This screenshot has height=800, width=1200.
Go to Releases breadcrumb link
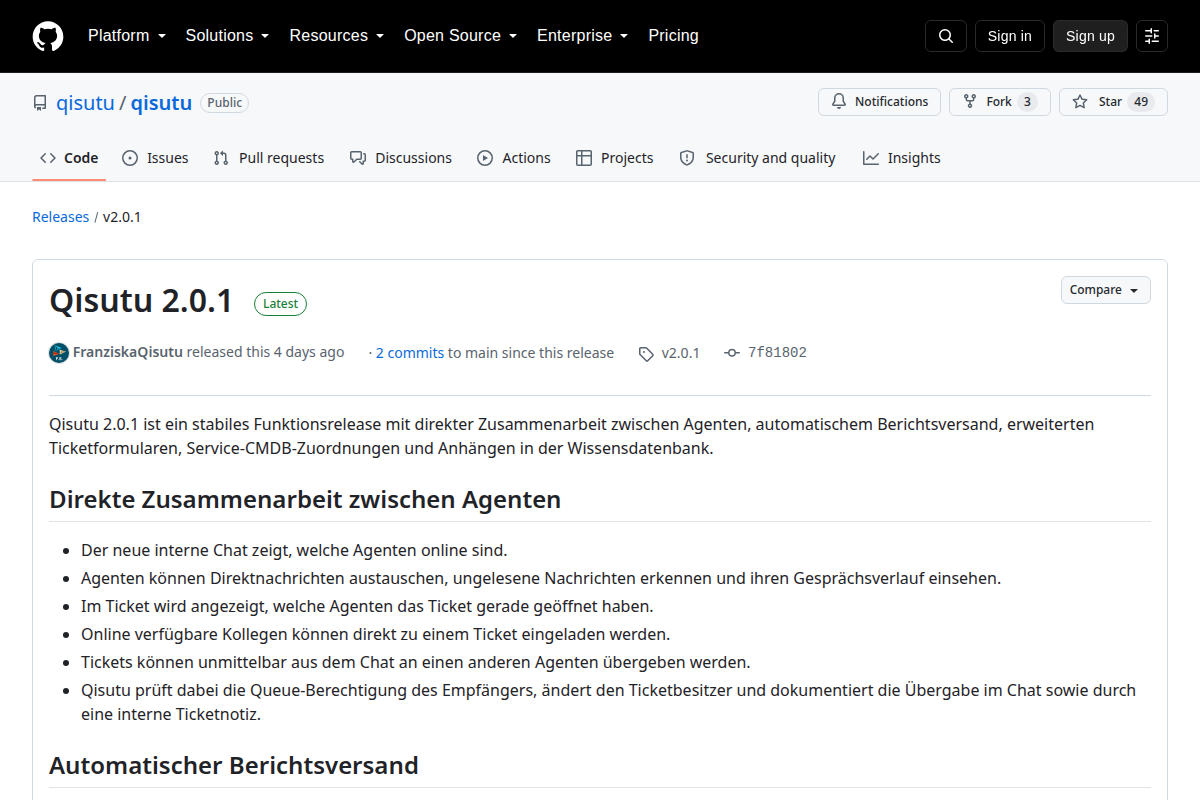click(60, 217)
